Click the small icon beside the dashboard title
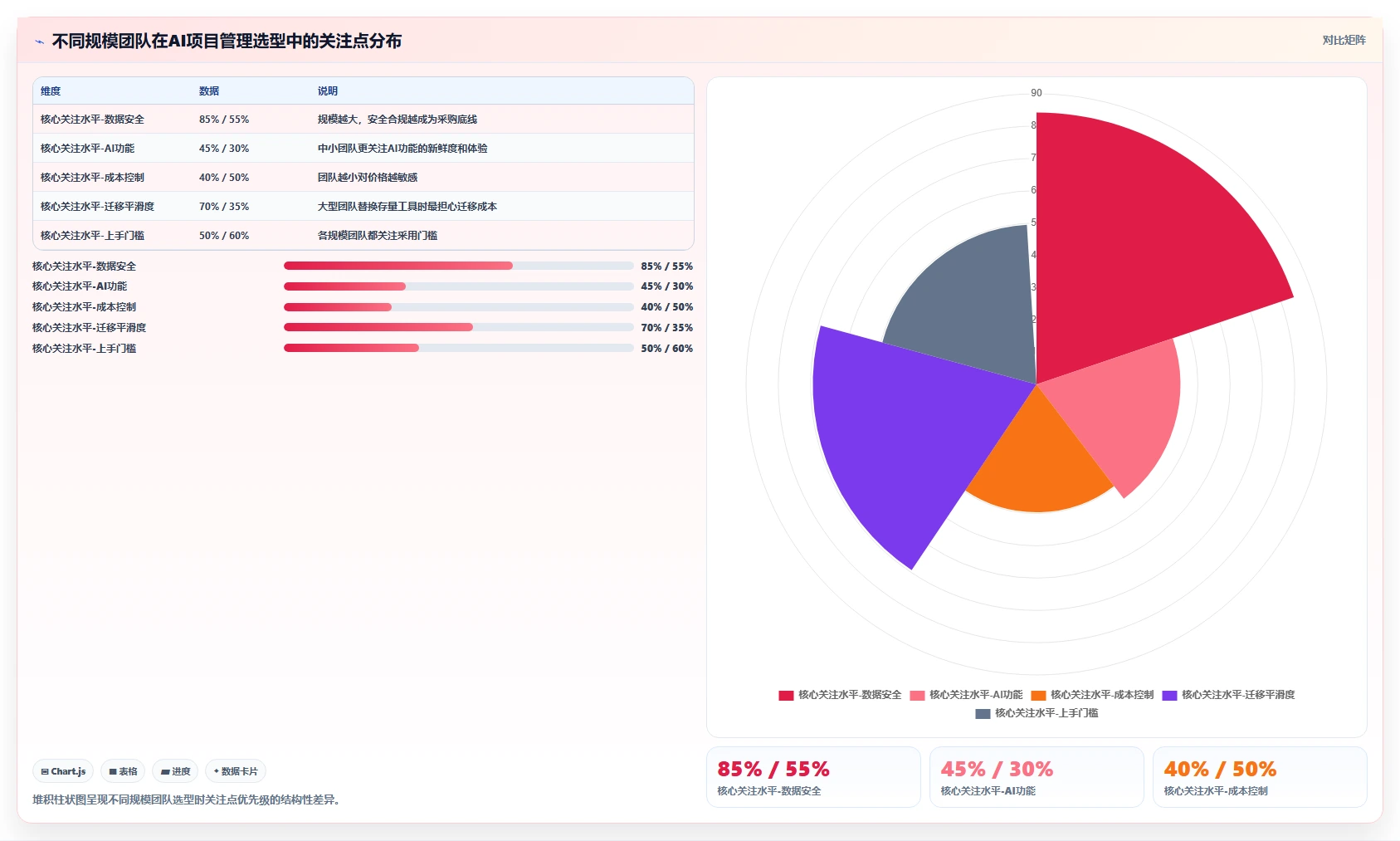 (x=39, y=42)
